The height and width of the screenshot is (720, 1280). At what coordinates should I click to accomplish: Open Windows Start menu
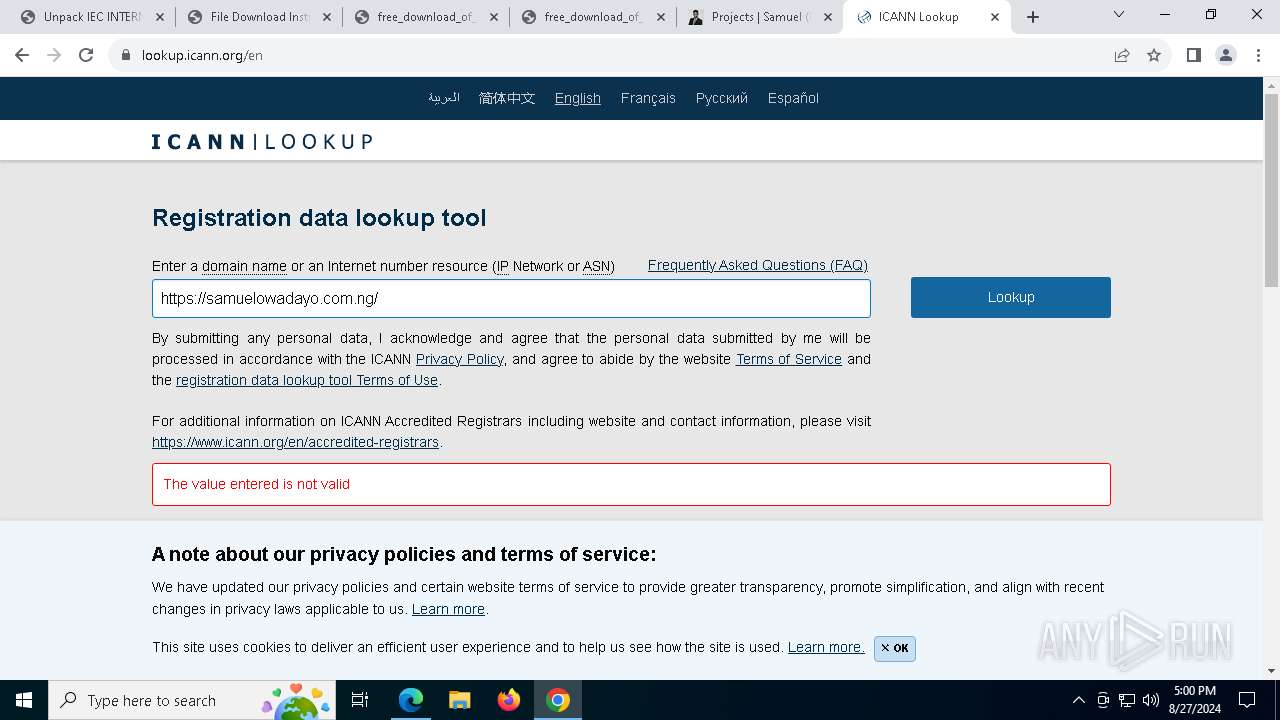pyautogui.click(x=24, y=700)
